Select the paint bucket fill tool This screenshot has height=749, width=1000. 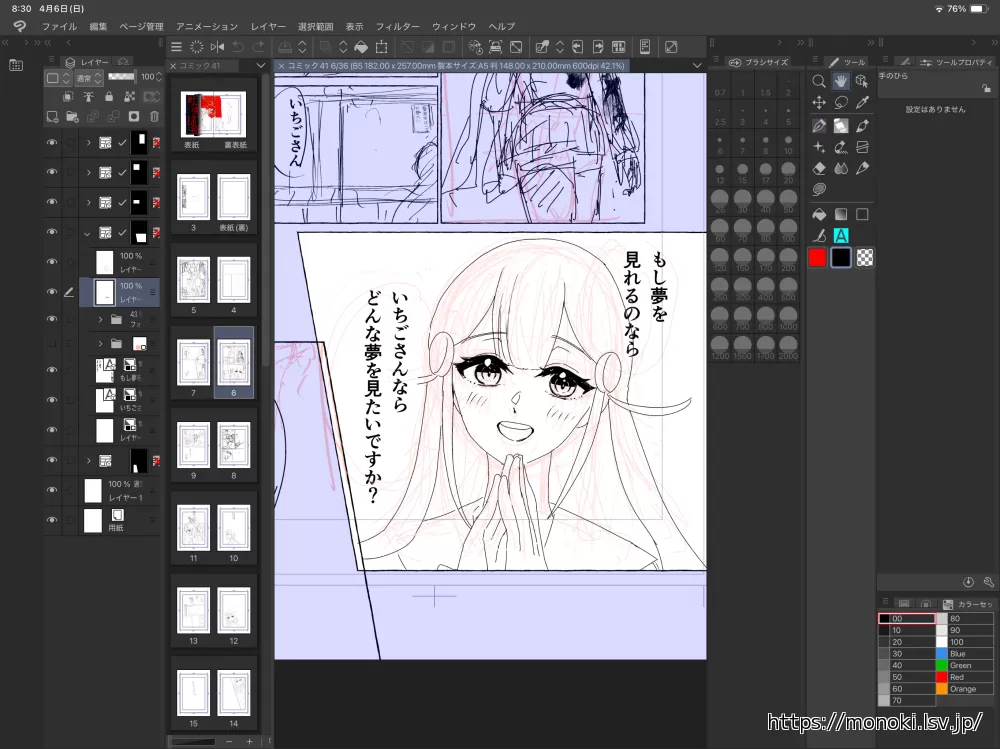[819, 214]
